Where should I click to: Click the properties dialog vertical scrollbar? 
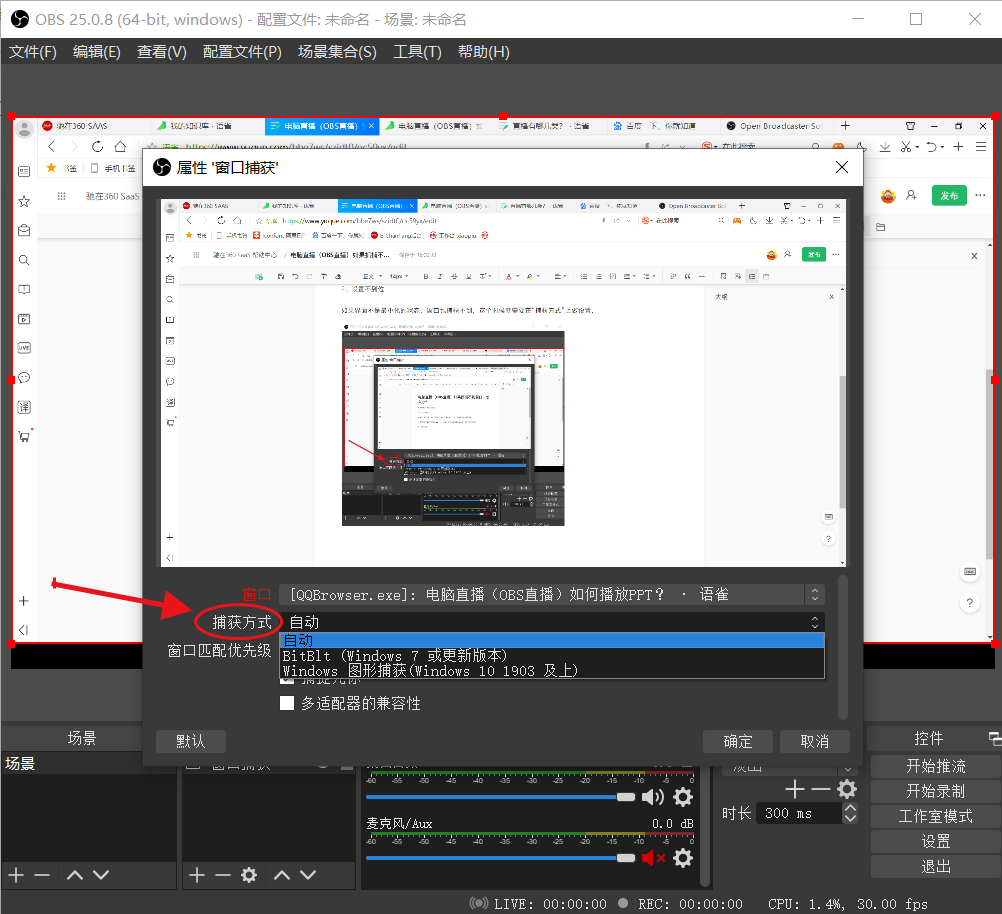tap(843, 647)
